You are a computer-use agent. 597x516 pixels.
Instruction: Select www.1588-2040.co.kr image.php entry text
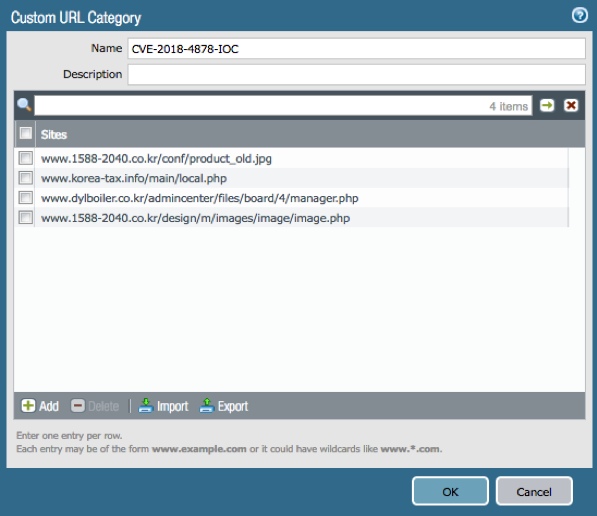tap(195, 218)
